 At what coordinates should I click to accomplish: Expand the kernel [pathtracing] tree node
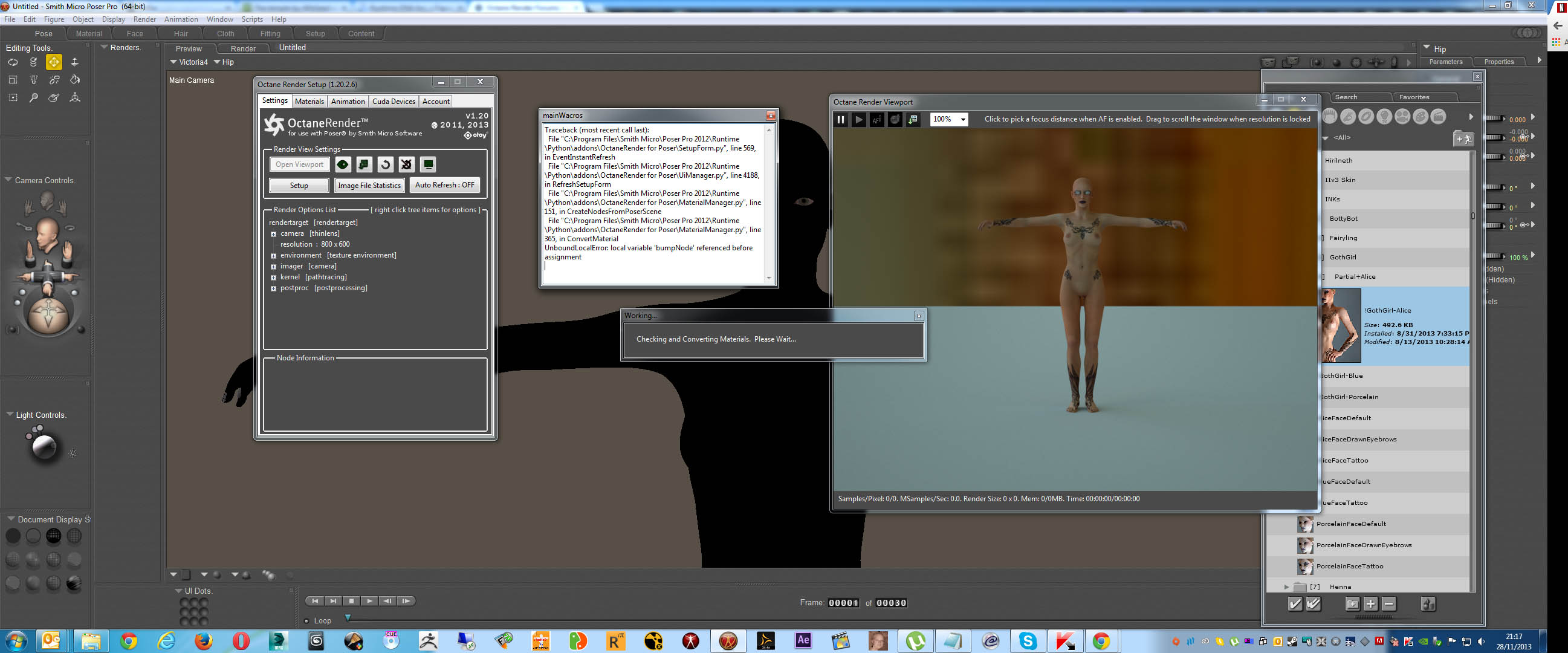click(x=273, y=278)
